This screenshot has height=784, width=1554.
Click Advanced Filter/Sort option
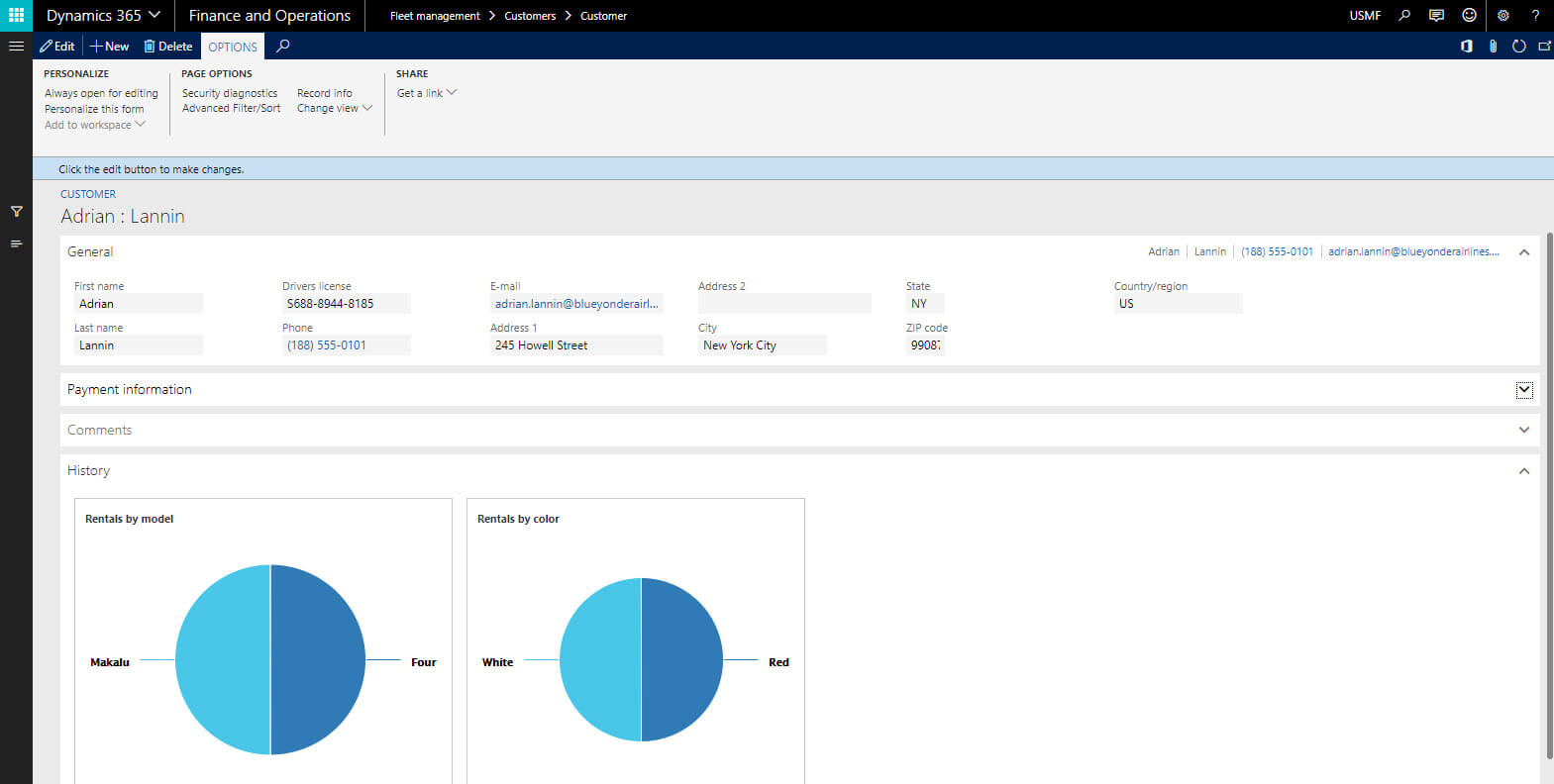pos(231,108)
